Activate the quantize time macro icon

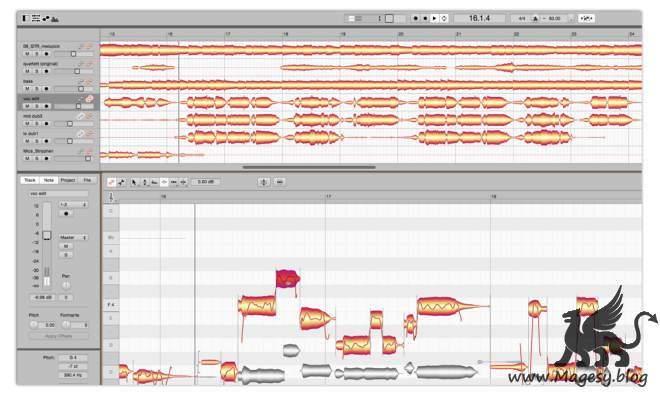click(x=279, y=182)
